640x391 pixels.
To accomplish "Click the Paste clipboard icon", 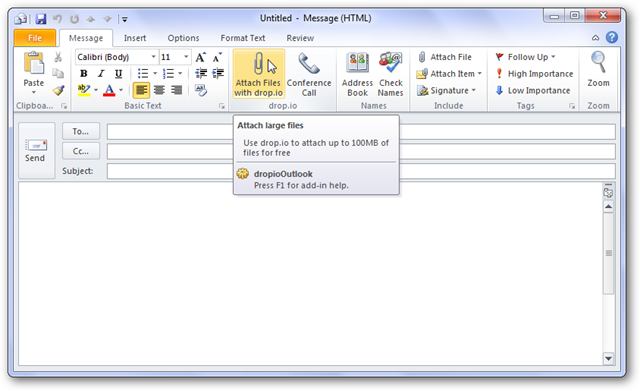I will click(33, 64).
